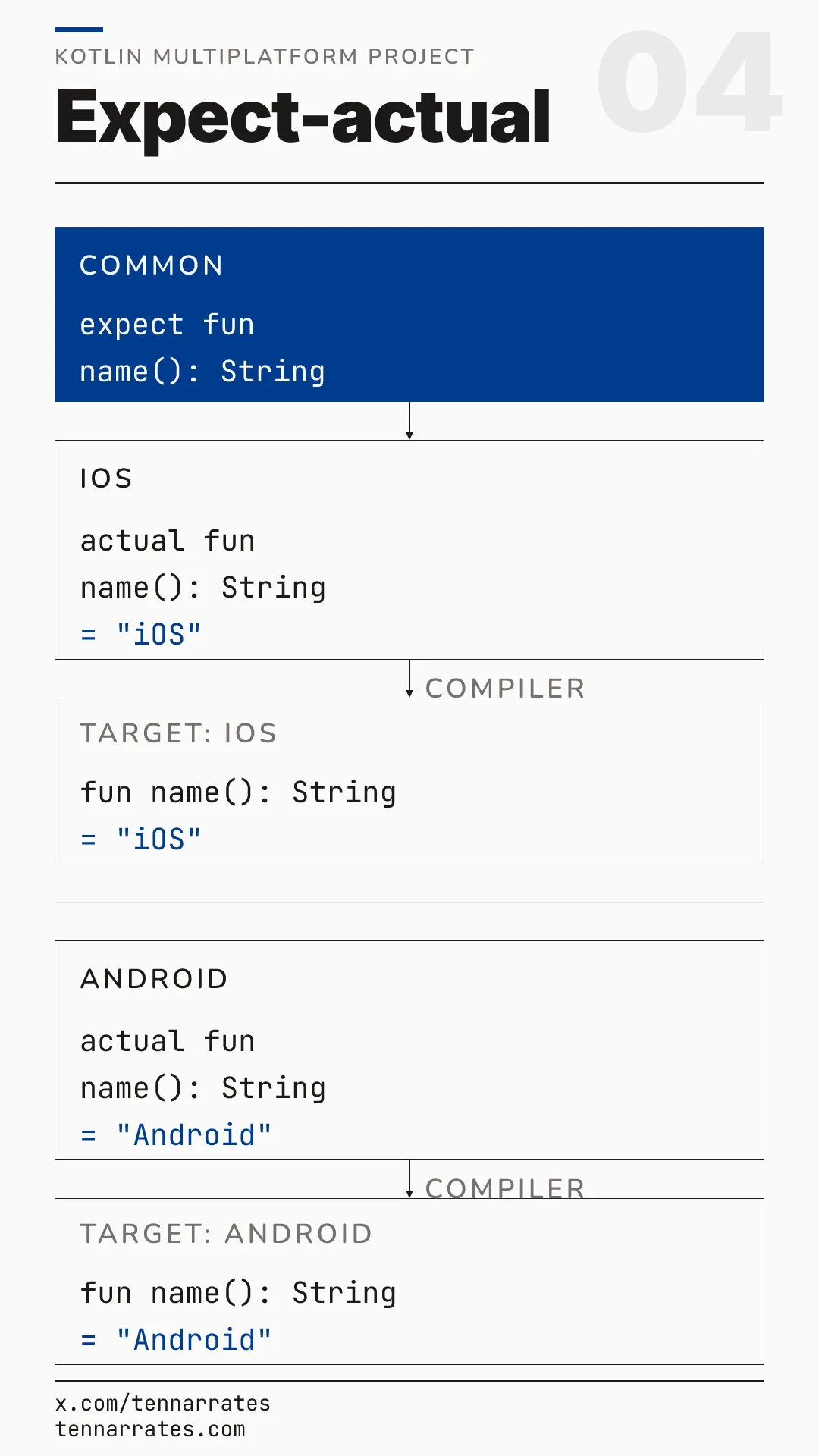Select the TARGET: ANDROID heading

(x=226, y=1234)
